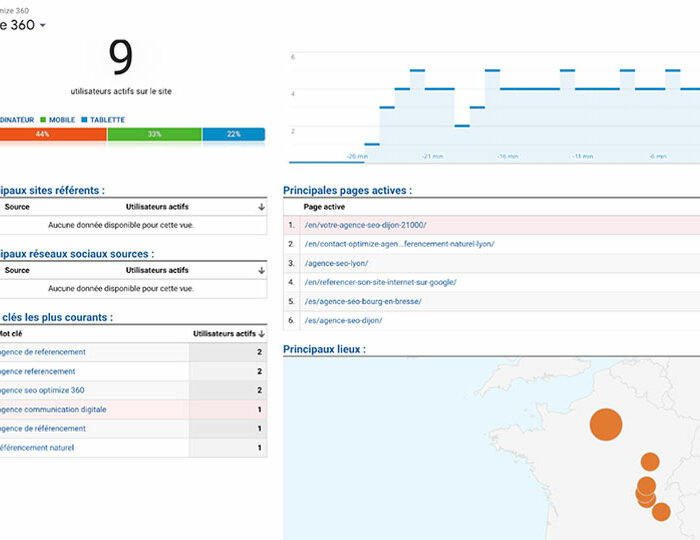
Task: Open the /es/agence-seo-dijon/ page link
Action: (x=343, y=320)
